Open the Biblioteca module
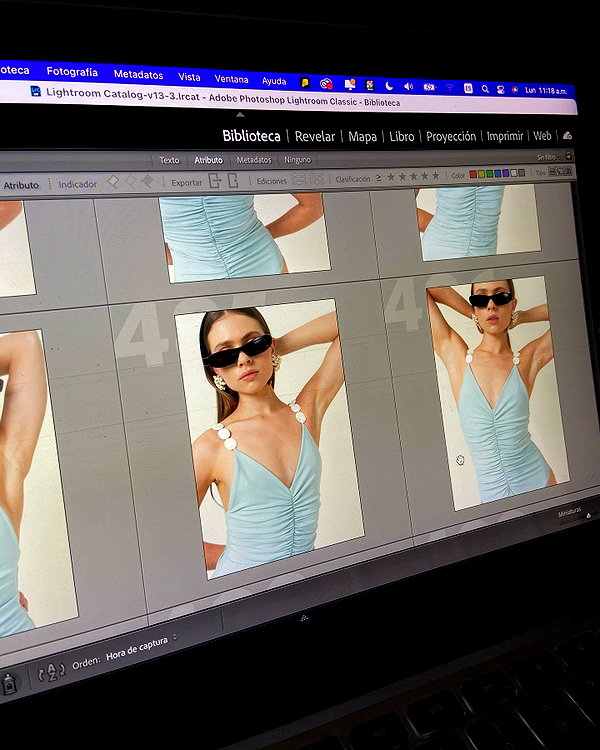This screenshot has height=750, width=600. 252,136
